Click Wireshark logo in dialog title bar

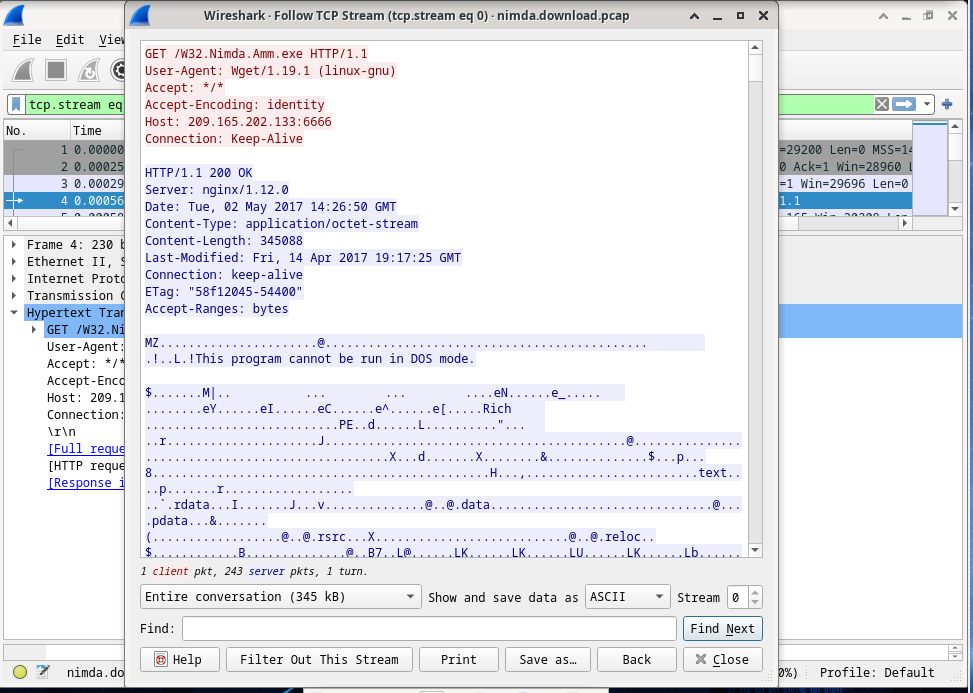(x=141, y=16)
